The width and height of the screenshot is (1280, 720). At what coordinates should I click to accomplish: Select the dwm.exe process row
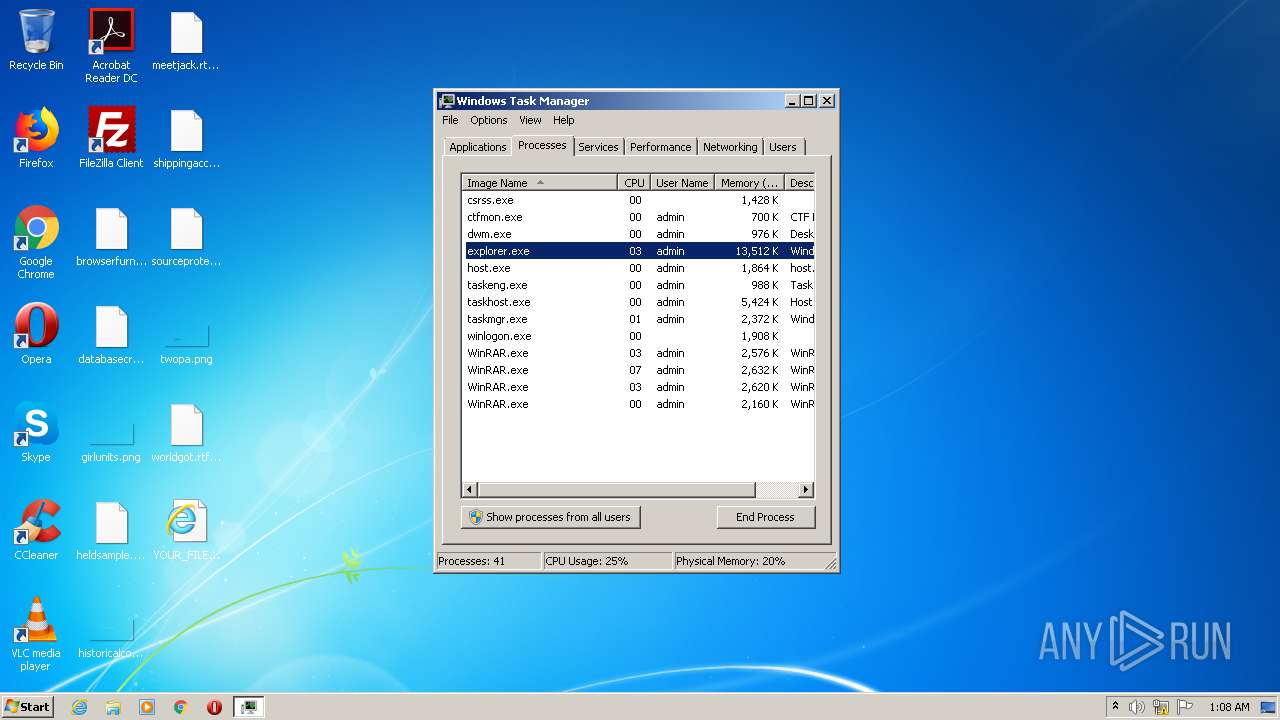point(639,234)
